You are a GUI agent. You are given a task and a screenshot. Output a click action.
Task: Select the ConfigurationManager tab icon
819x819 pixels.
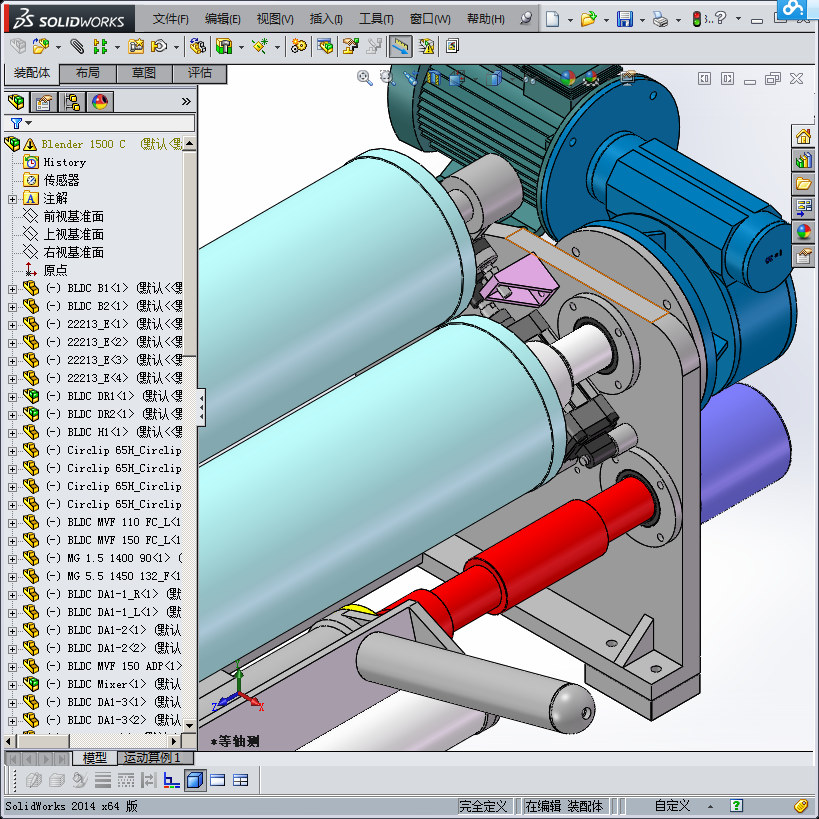[72, 101]
